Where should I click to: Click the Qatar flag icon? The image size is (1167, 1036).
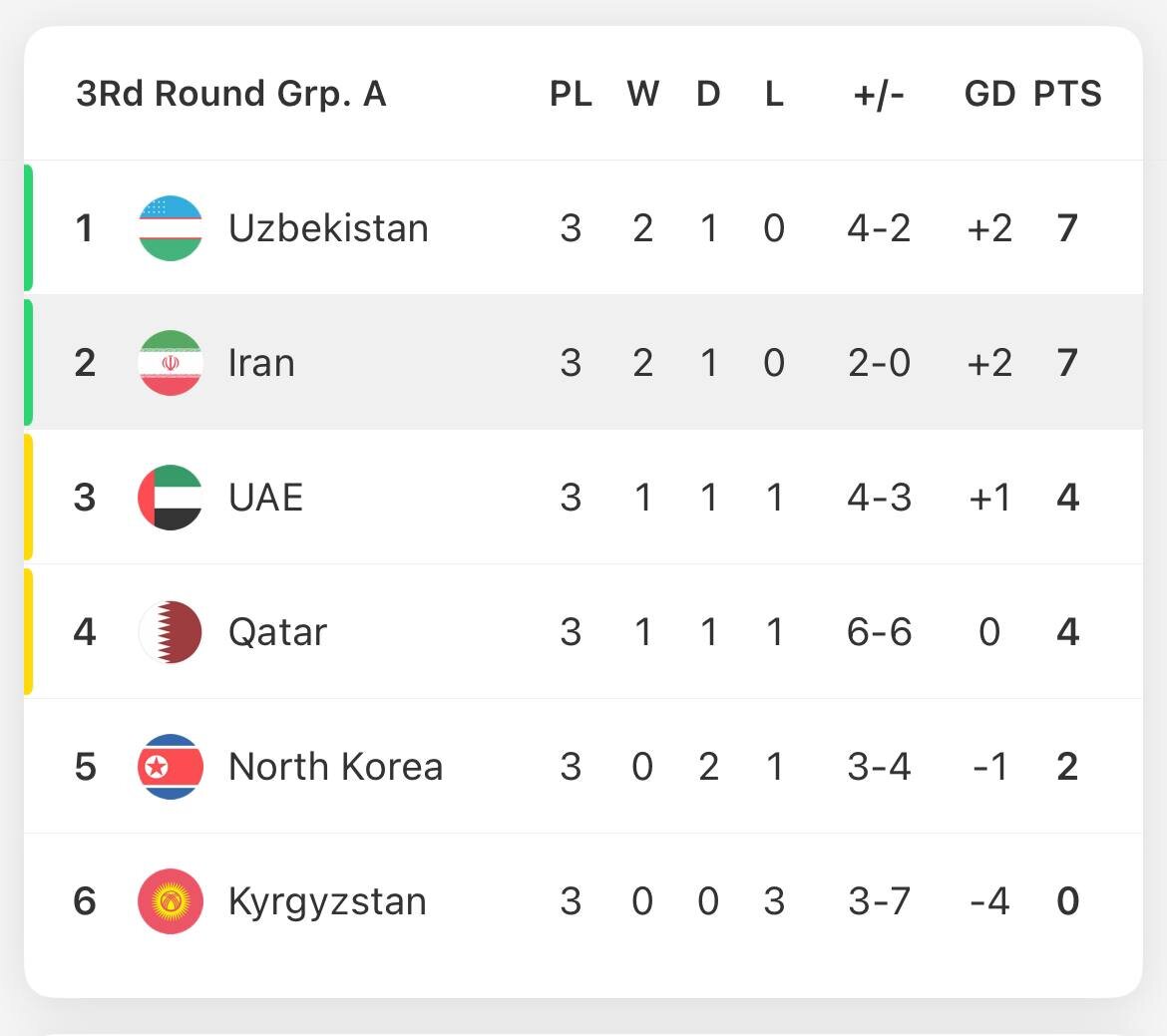(171, 632)
